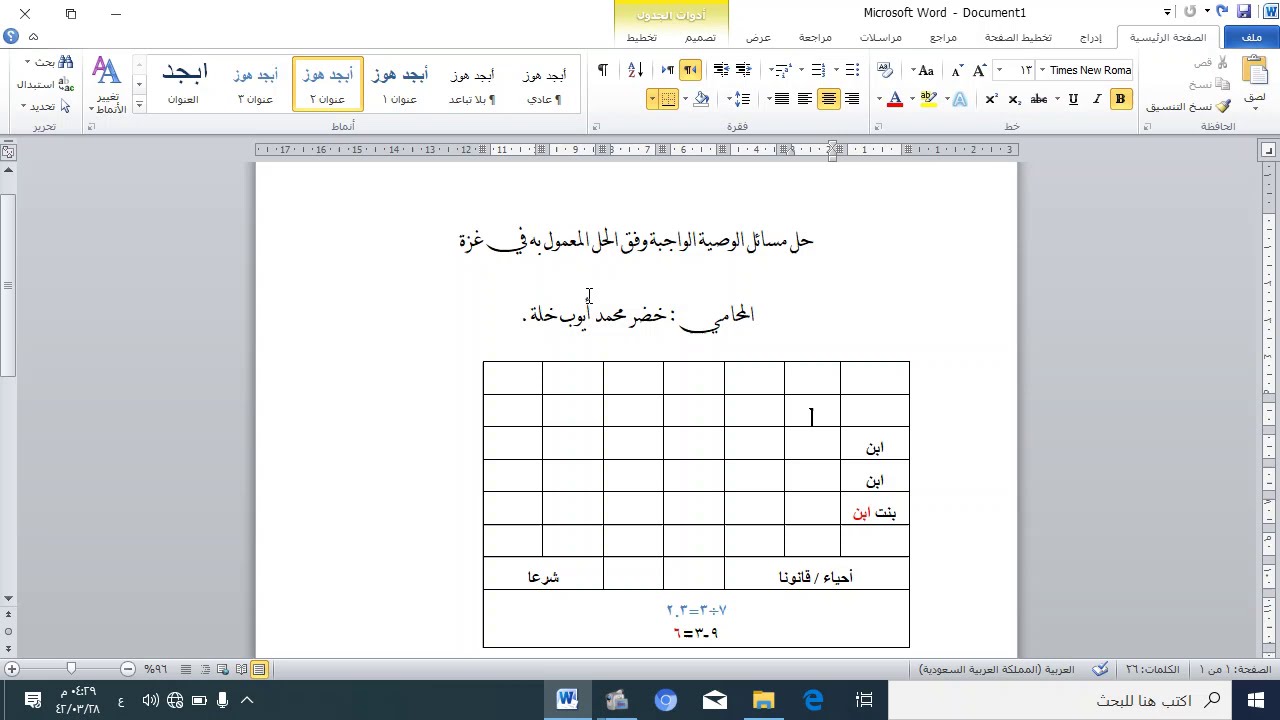The image size is (1280, 720).
Task: Click the Word Help question mark
Action: coord(11,37)
